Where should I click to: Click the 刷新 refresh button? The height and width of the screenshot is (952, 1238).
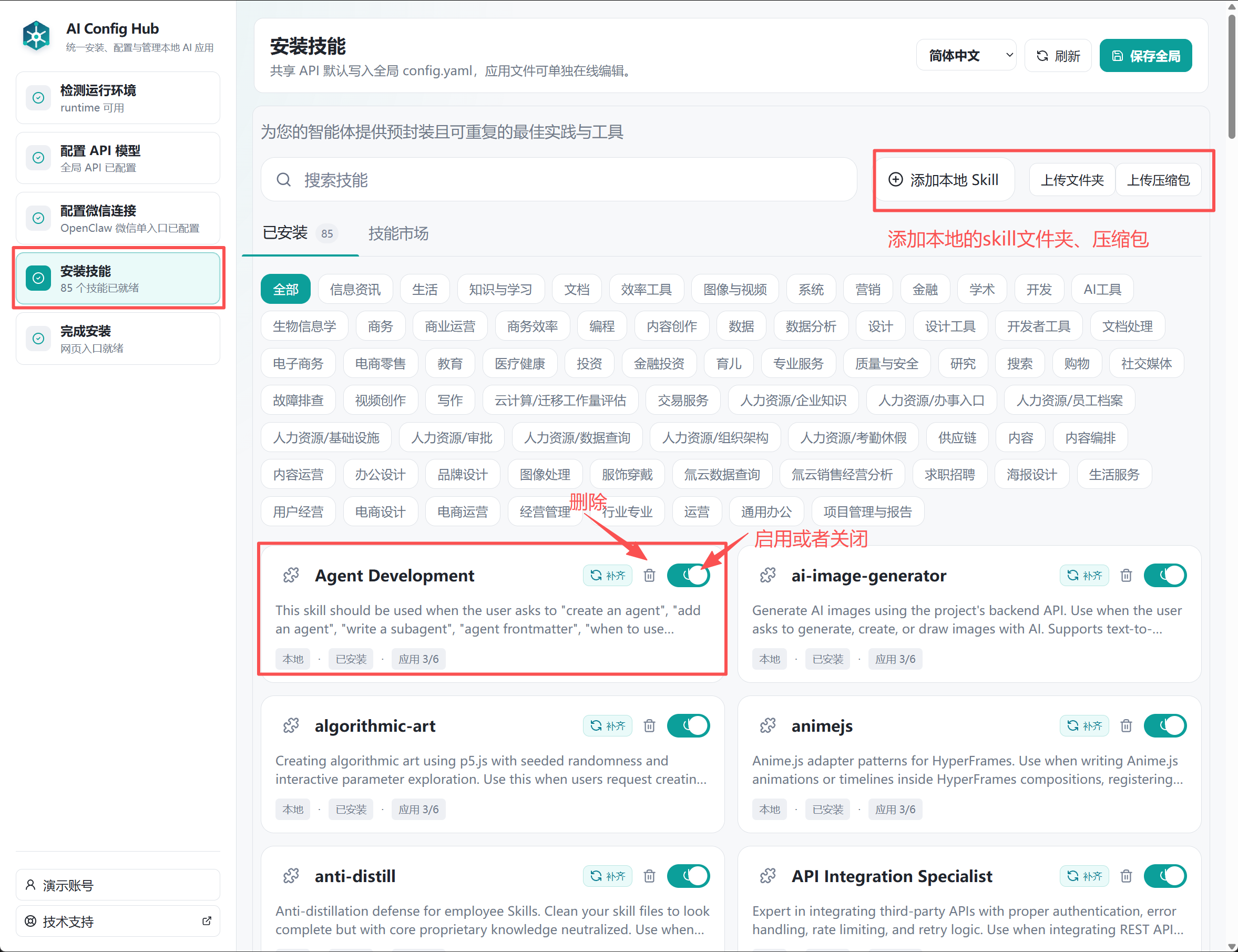point(1058,56)
